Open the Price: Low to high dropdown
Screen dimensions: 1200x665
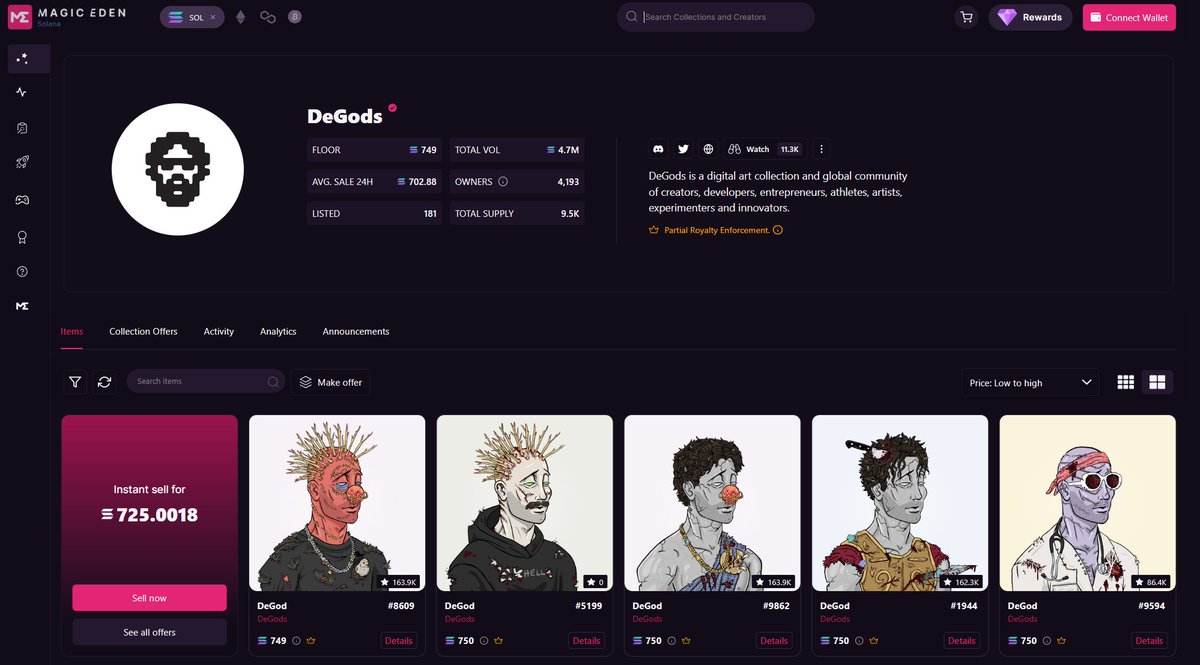[1029, 382]
